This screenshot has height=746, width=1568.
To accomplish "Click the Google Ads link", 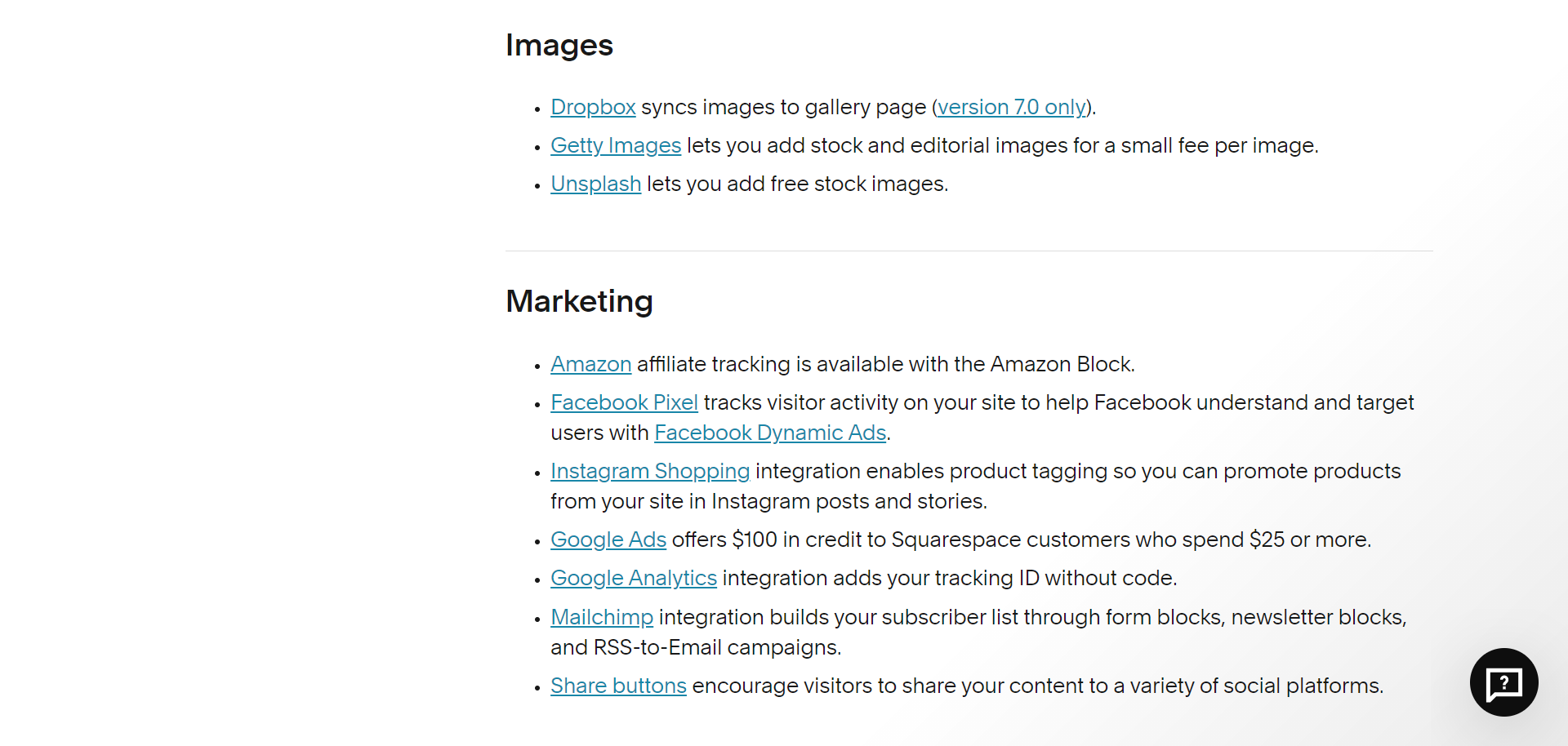I will click(608, 540).
